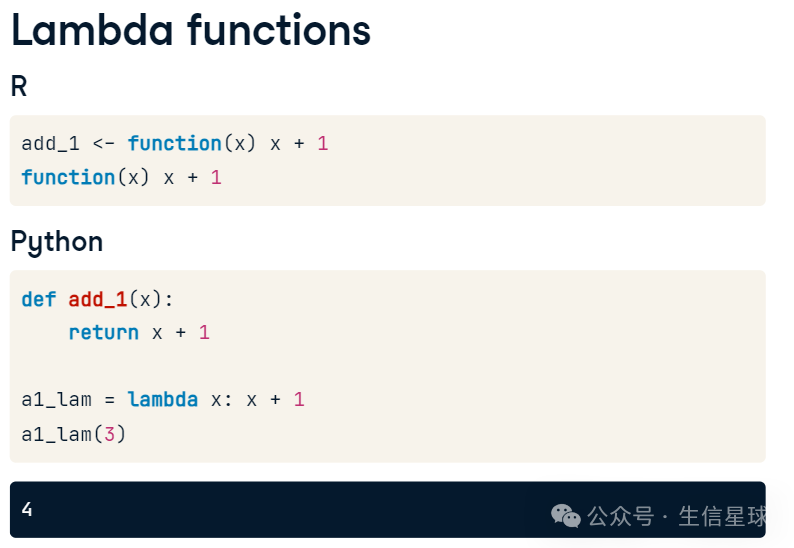794x548 pixels.
Task: Click the WeChat logo icon in watermark
Action: [x=566, y=516]
